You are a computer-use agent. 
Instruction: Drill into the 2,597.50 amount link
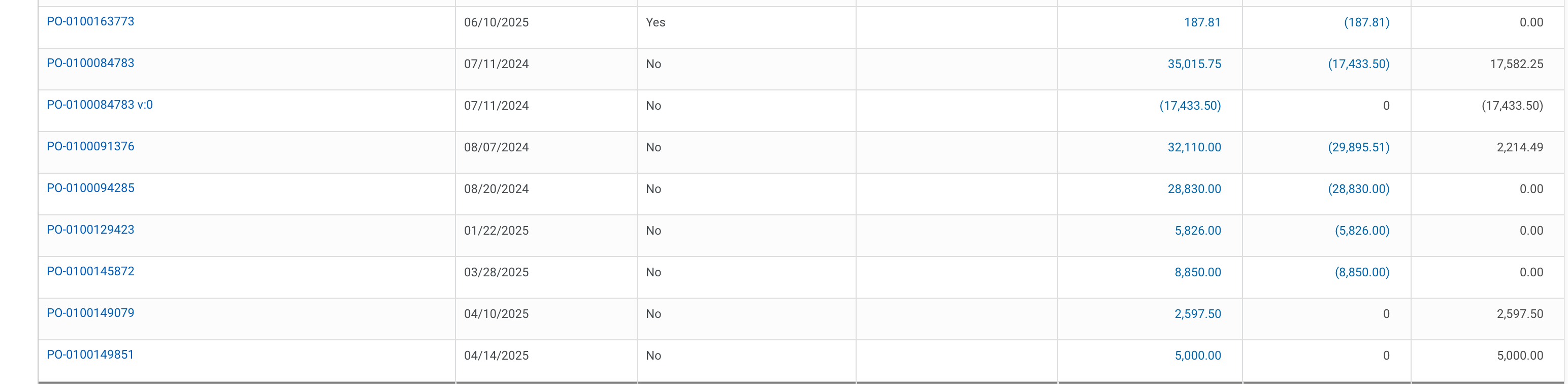pyautogui.click(x=1197, y=314)
